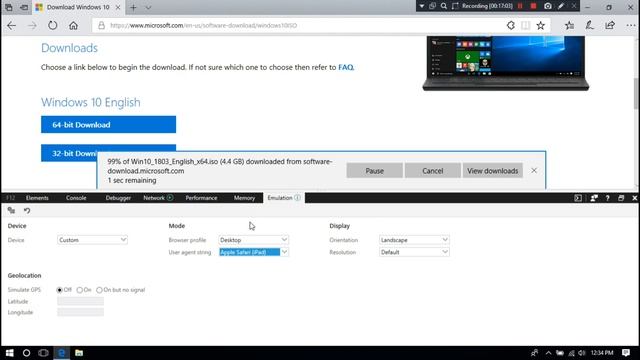Image resolution: width=640 pixels, height=360 pixels.
Task: Open File Explorer from the taskbar
Action: tap(79, 353)
